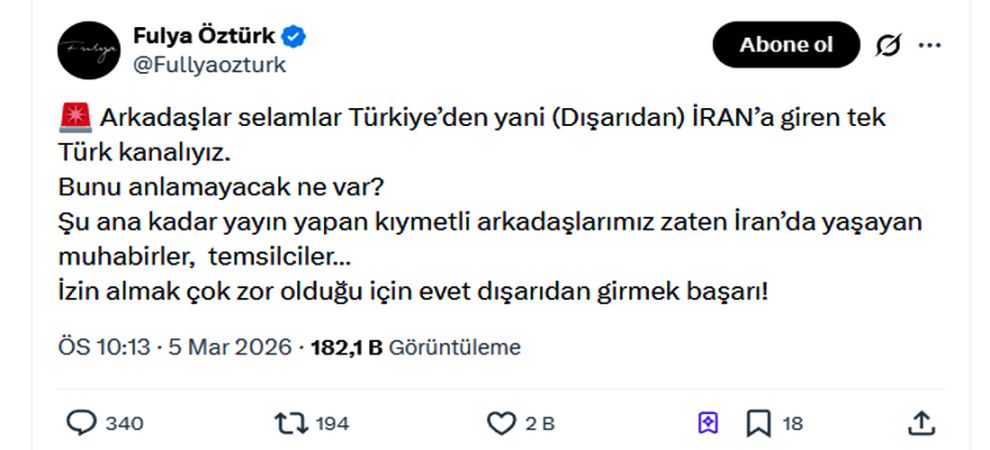The image size is (990, 450).
Task: Like the post with the heart icon
Action: point(500,423)
